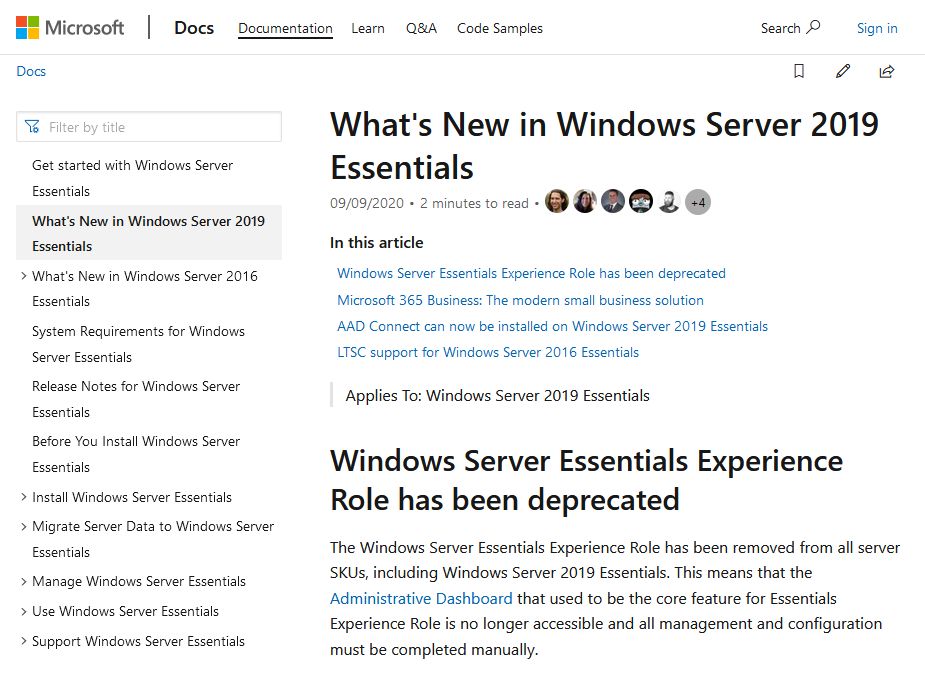Screen dimensions: 925x675
Task: Click the Filter by title field
Action: tap(160, 127)
